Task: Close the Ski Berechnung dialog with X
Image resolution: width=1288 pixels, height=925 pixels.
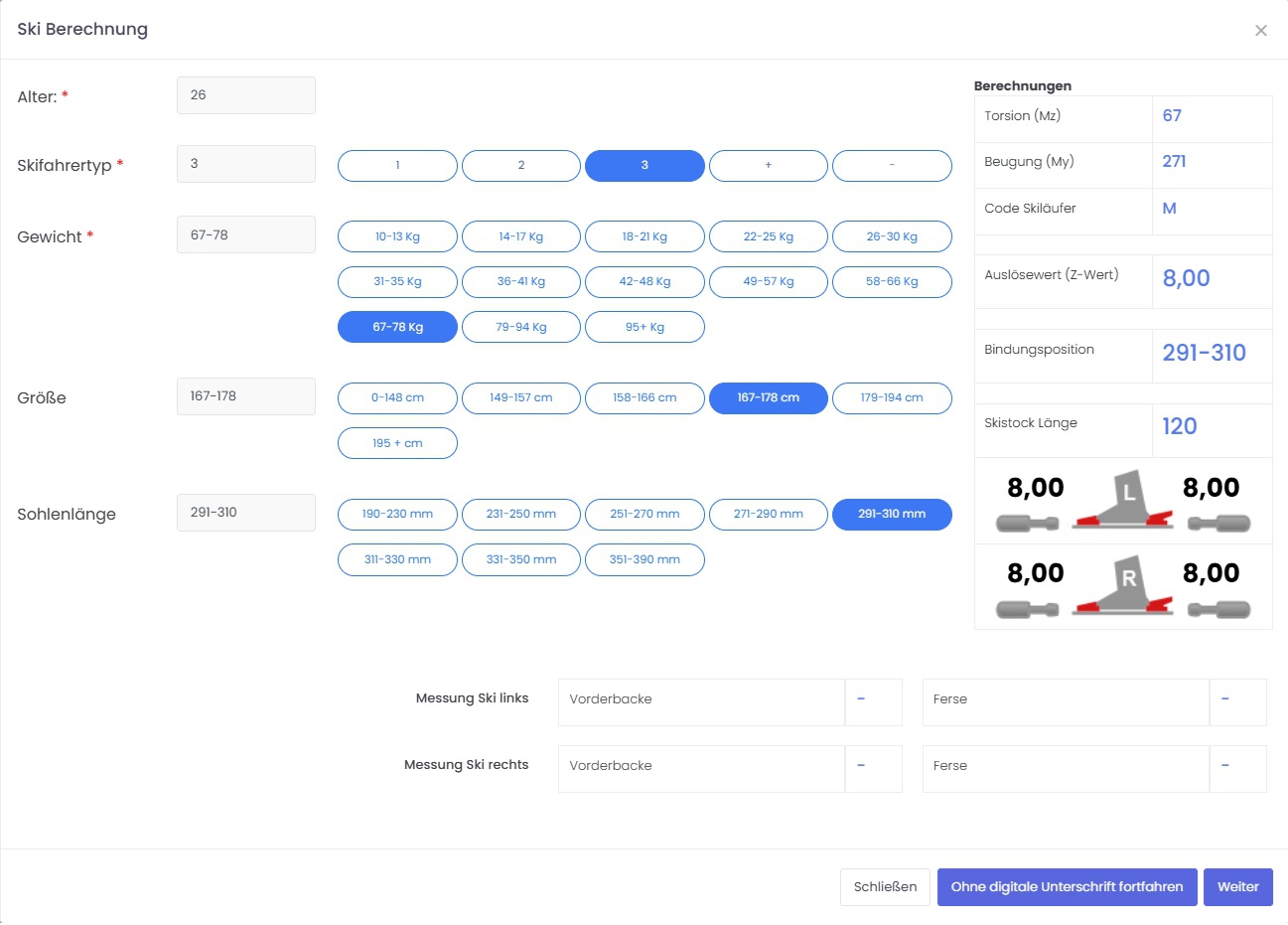Action: [1260, 31]
